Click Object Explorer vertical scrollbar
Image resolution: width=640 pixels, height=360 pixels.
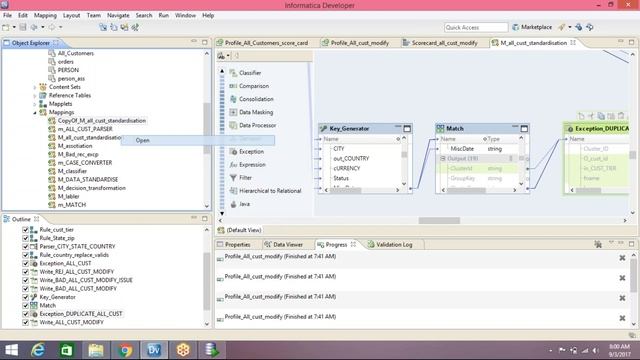pos(207,129)
